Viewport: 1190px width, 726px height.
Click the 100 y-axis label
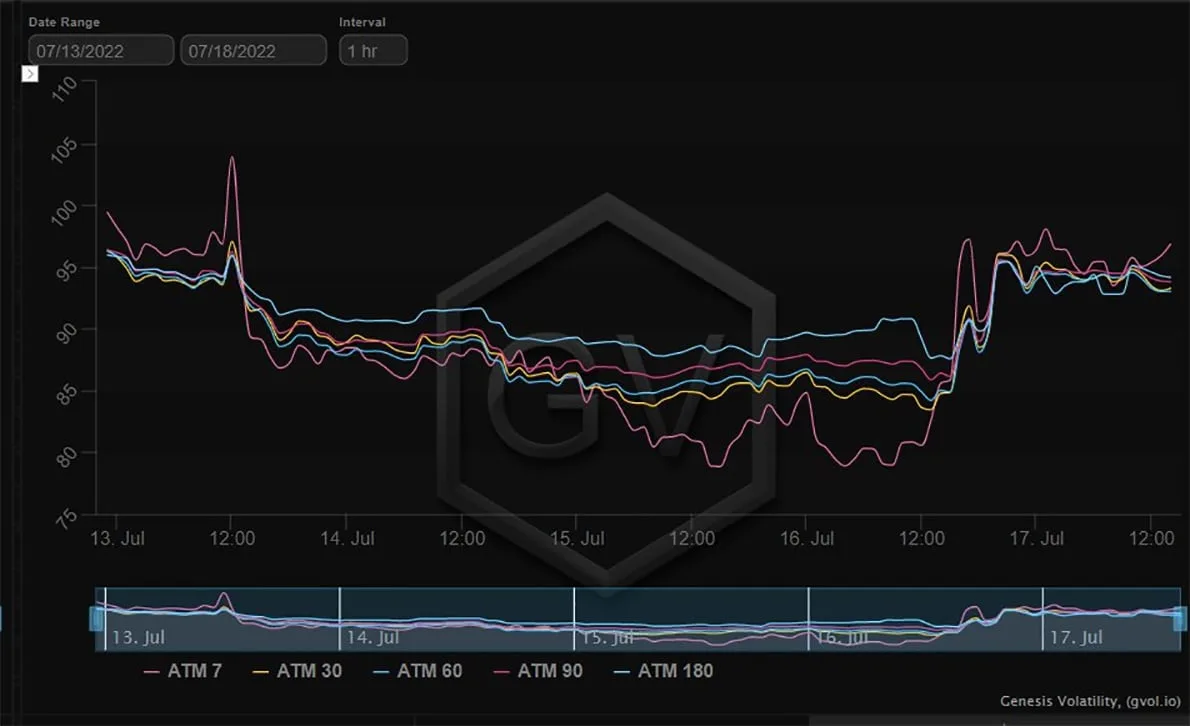[x=65, y=212]
